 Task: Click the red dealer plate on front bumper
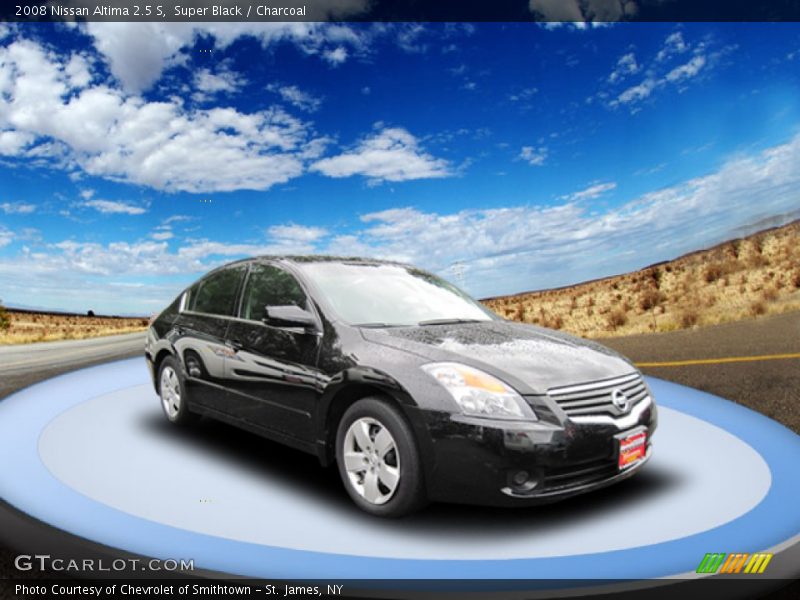pos(633,449)
